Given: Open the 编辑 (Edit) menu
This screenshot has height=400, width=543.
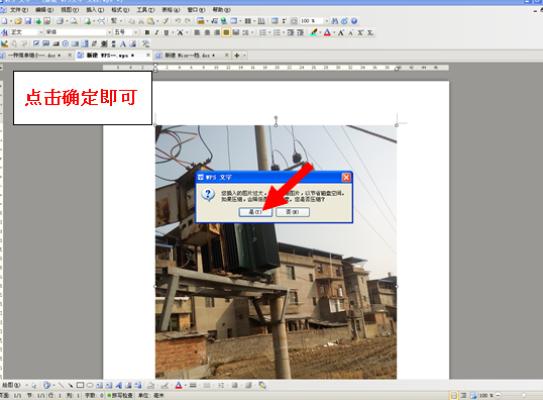Looking at the screenshot, I should coord(44,10).
